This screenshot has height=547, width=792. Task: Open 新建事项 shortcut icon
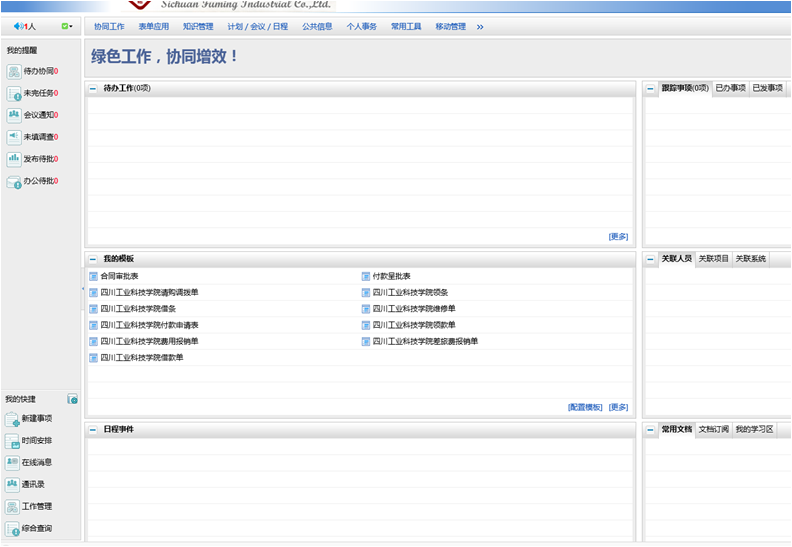click(12, 419)
